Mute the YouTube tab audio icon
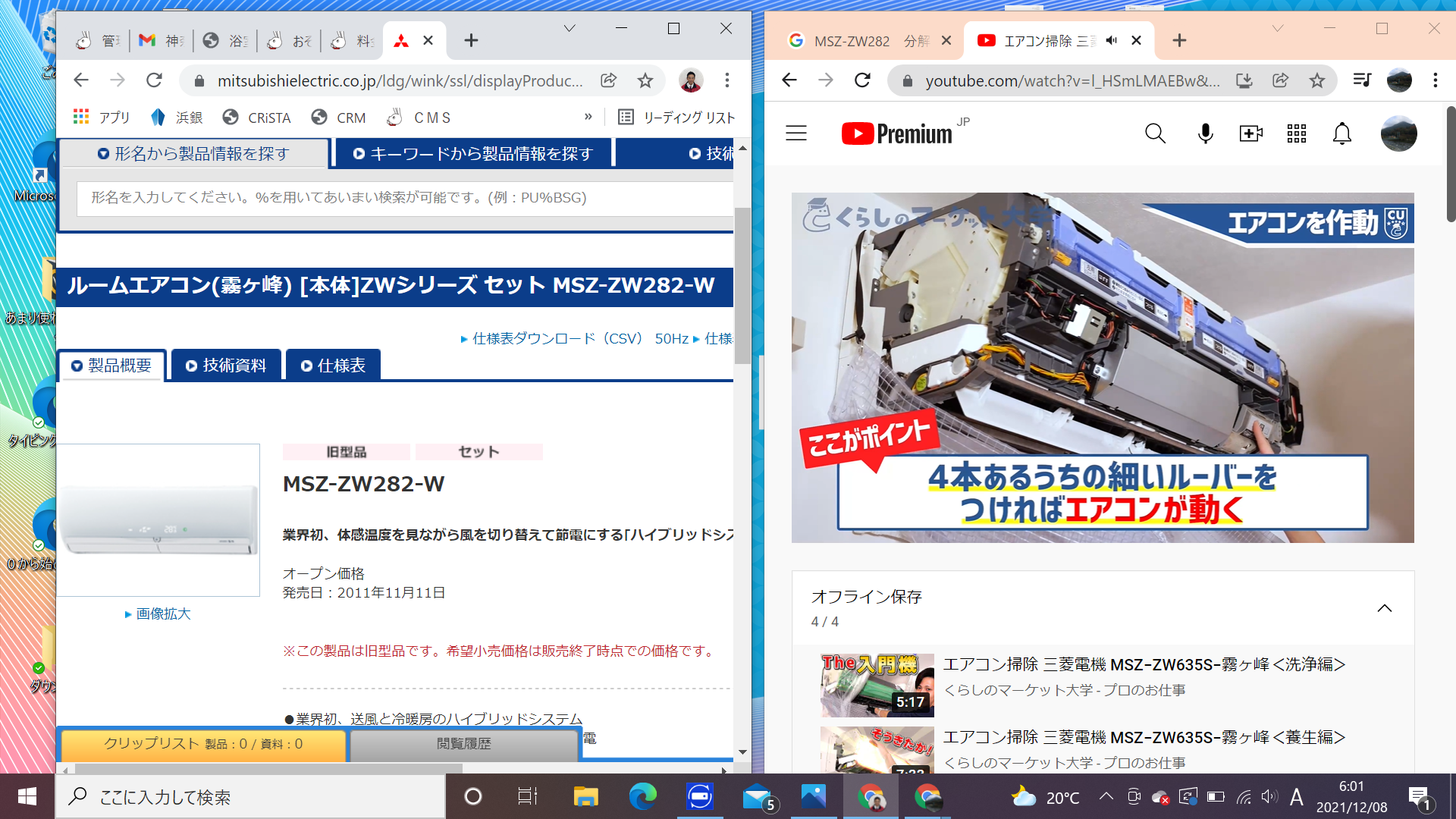The image size is (1456, 819). pos(1112,40)
